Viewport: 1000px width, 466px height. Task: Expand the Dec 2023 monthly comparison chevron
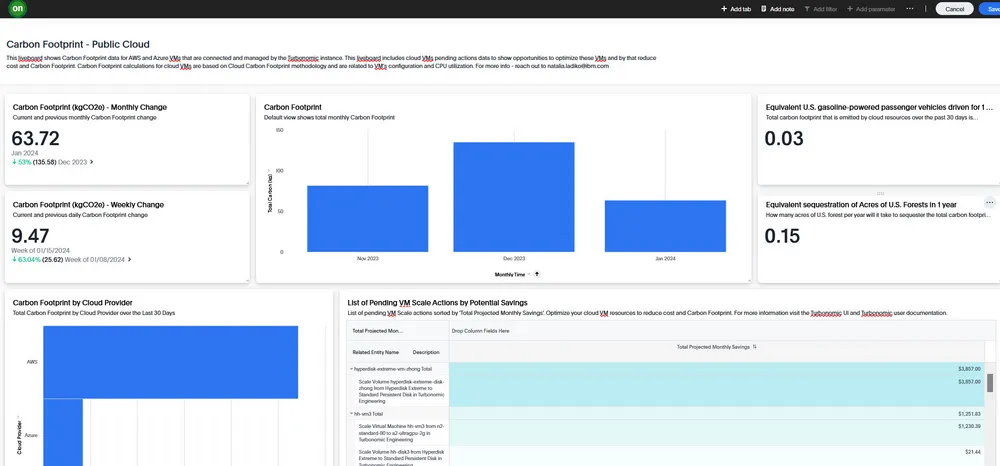point(91,161)
